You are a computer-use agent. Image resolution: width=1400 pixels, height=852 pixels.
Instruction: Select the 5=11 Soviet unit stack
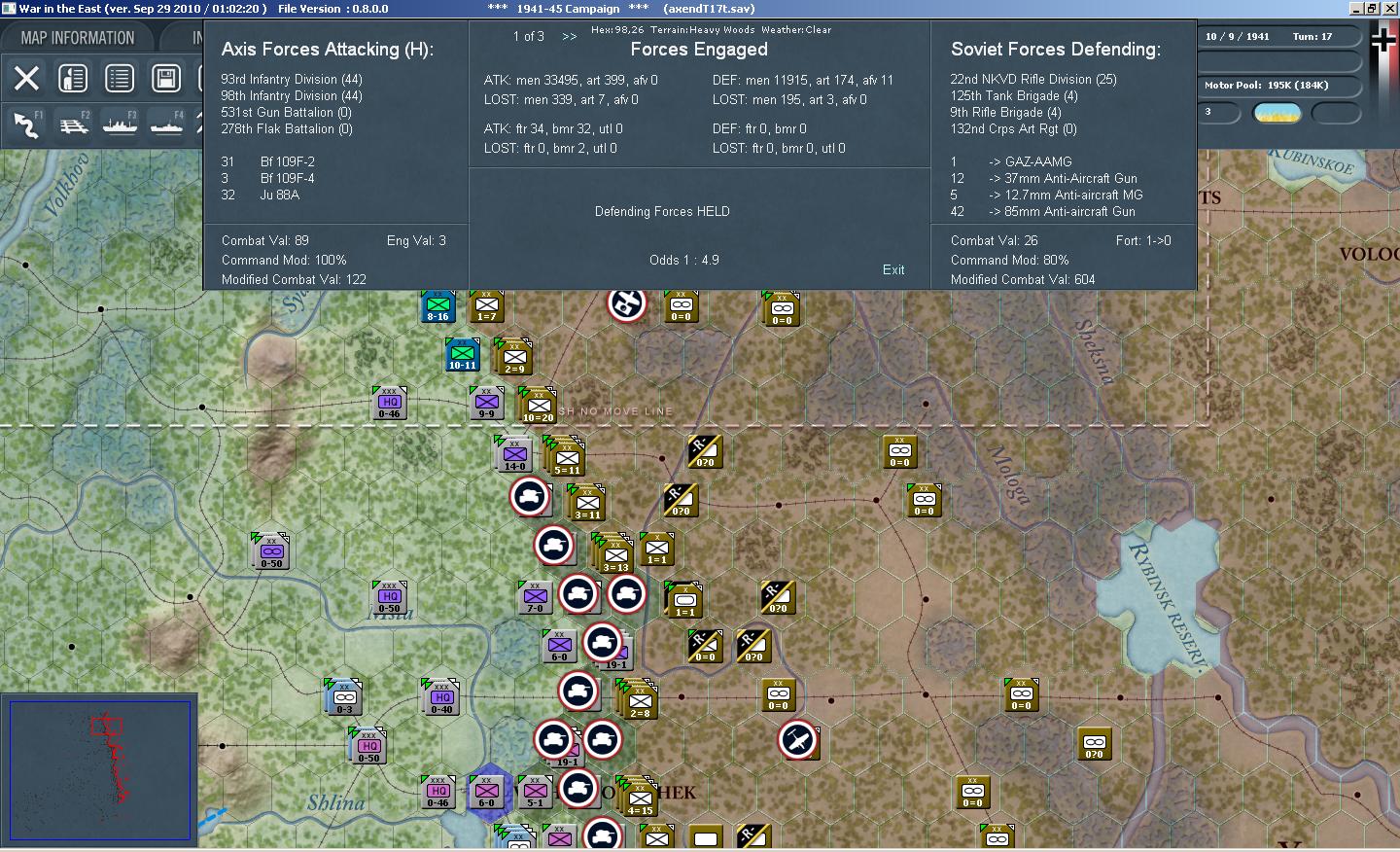click(x=566, y=456)
